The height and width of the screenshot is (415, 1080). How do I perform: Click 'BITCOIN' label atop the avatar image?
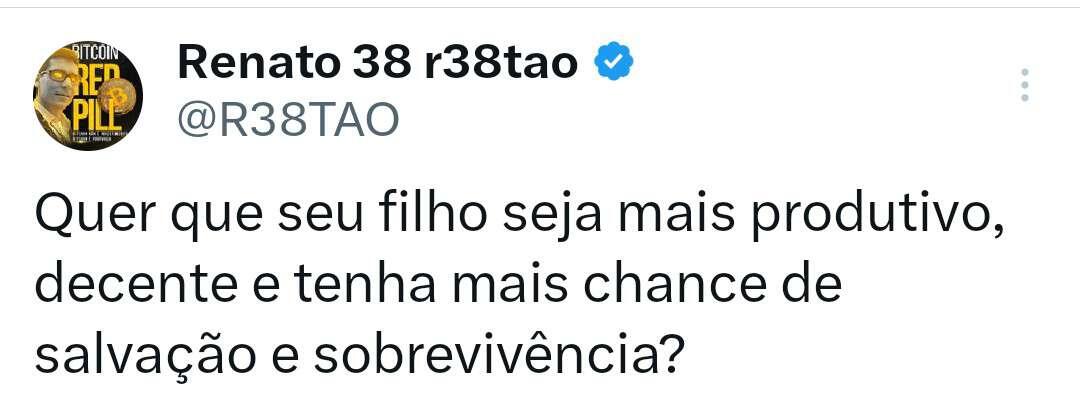click(96, 53)
